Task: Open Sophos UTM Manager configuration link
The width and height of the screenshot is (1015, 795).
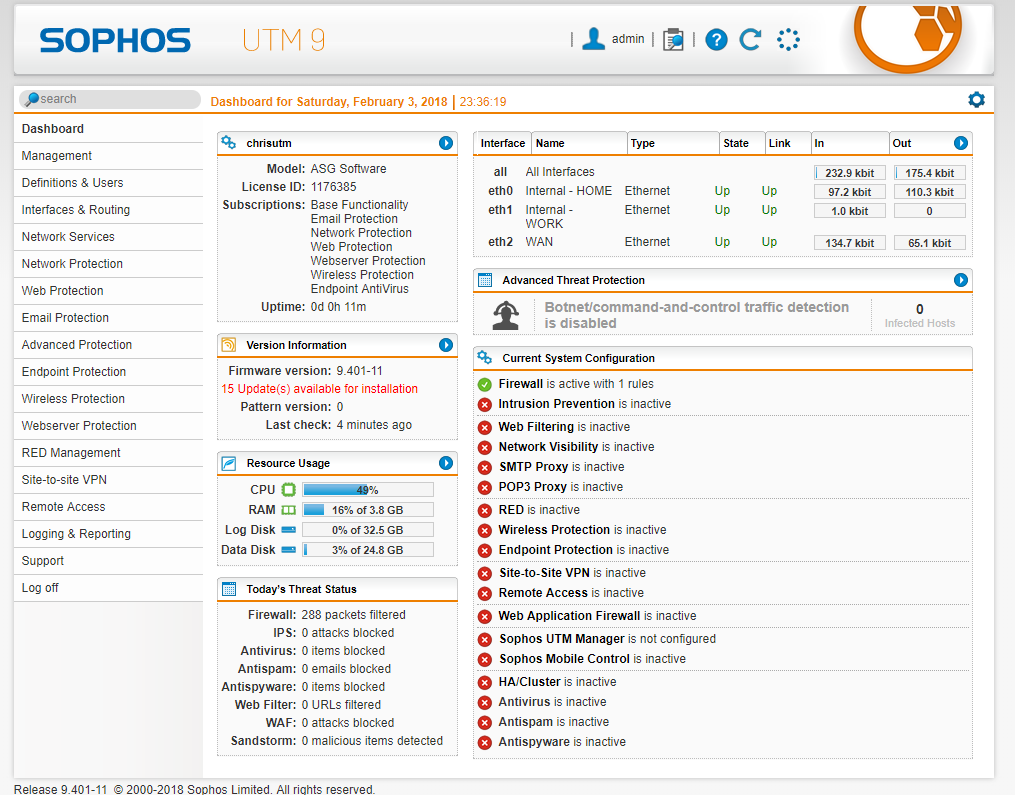Action: tap(607, 639)
